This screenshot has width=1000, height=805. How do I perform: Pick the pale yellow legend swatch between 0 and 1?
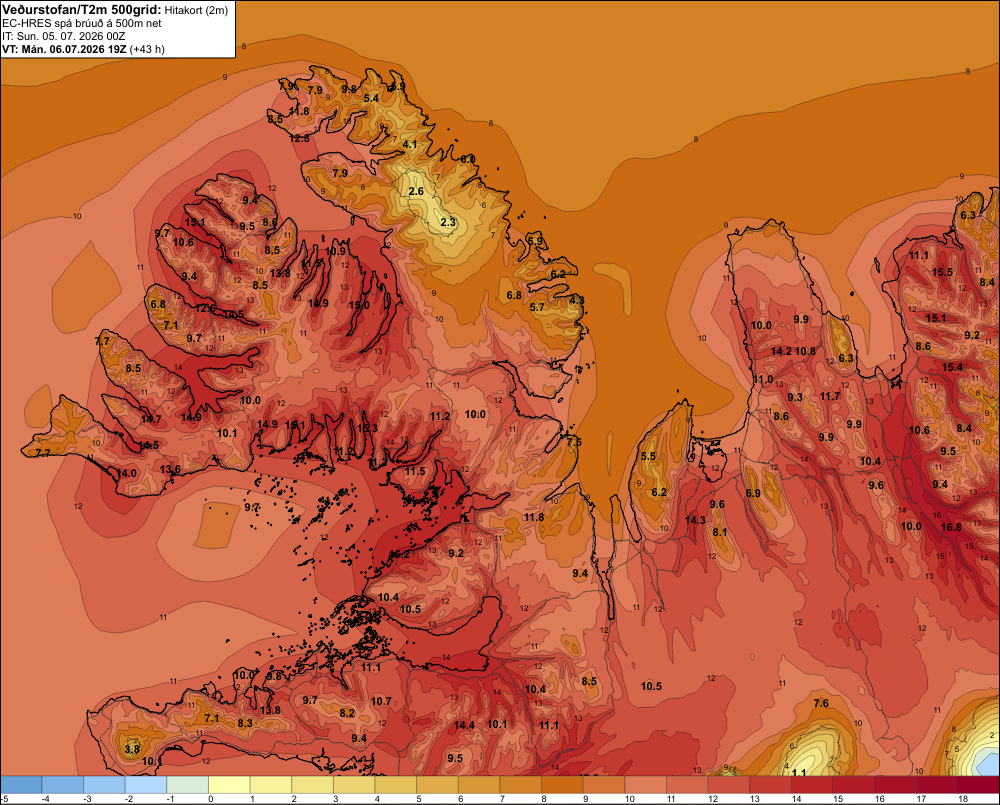229,785
